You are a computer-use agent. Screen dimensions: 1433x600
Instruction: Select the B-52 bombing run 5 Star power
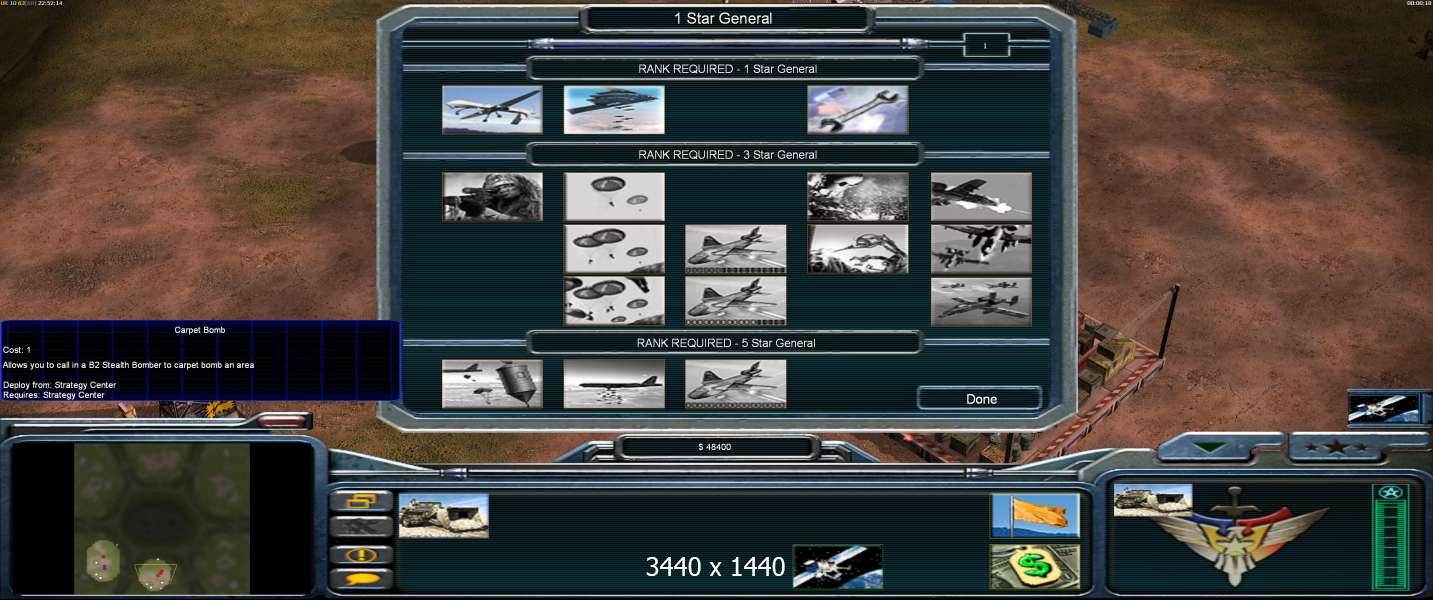point(614,384)
